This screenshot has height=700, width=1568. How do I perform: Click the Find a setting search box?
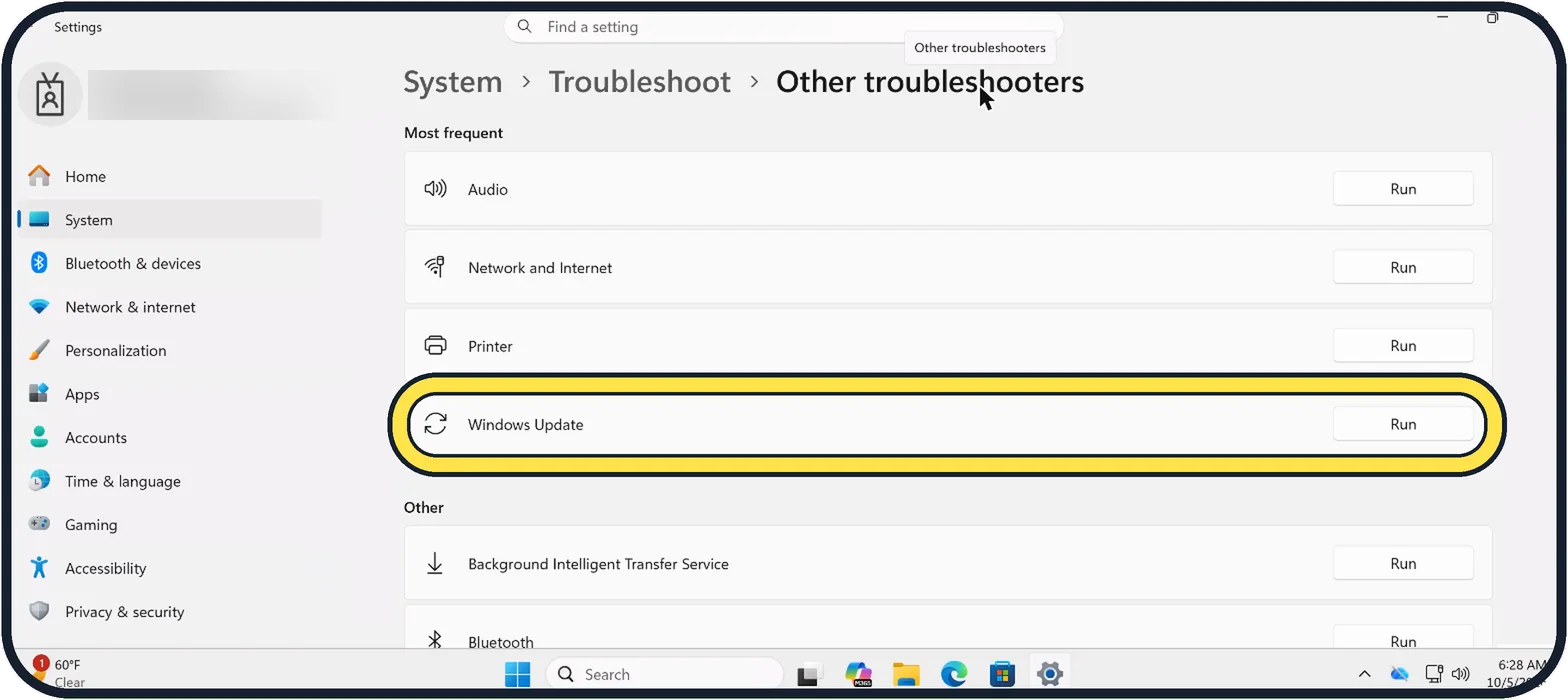pyautogui.click(x=783, y=27)
